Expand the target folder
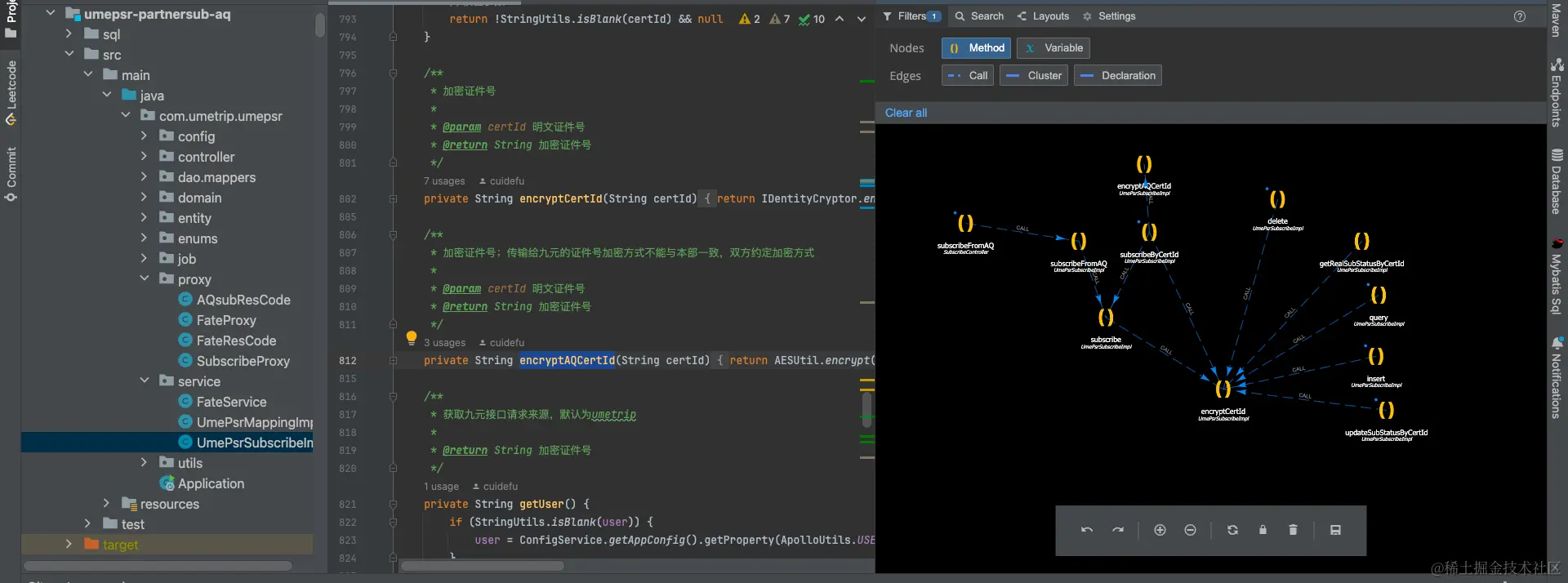This screenshot has height=583, width=1568. click(x=69, y=544)
